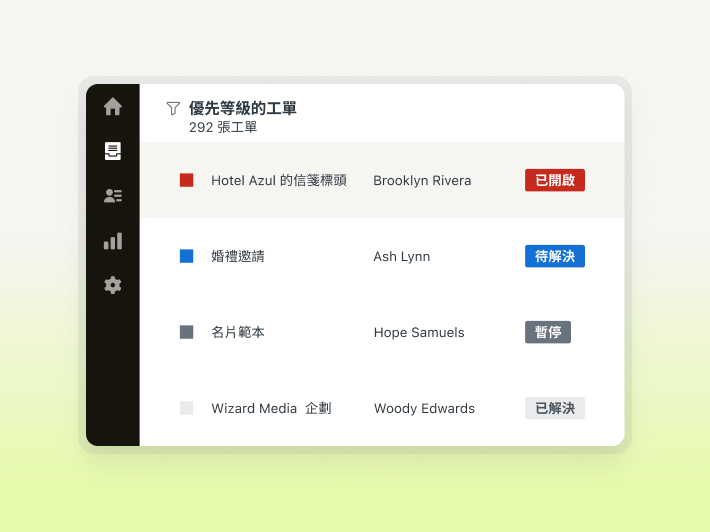Viewport: 710px width, 532px height.
Task: Click light square beside Wizard Media 企劃
Action: 186,408
